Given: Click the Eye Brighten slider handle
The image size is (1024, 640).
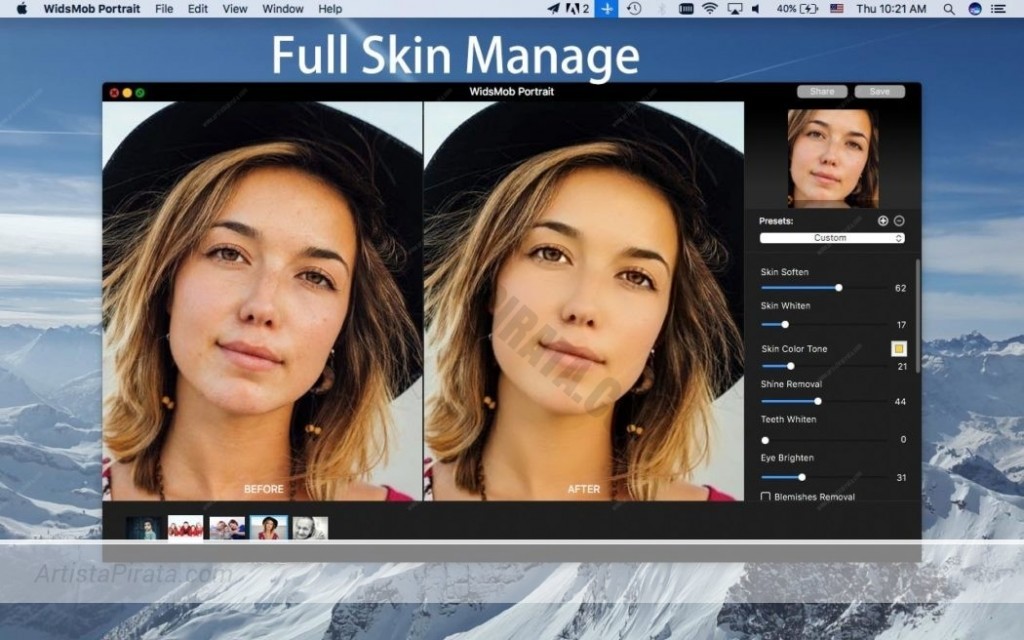Looking at the screenshot, I should 801,477.
